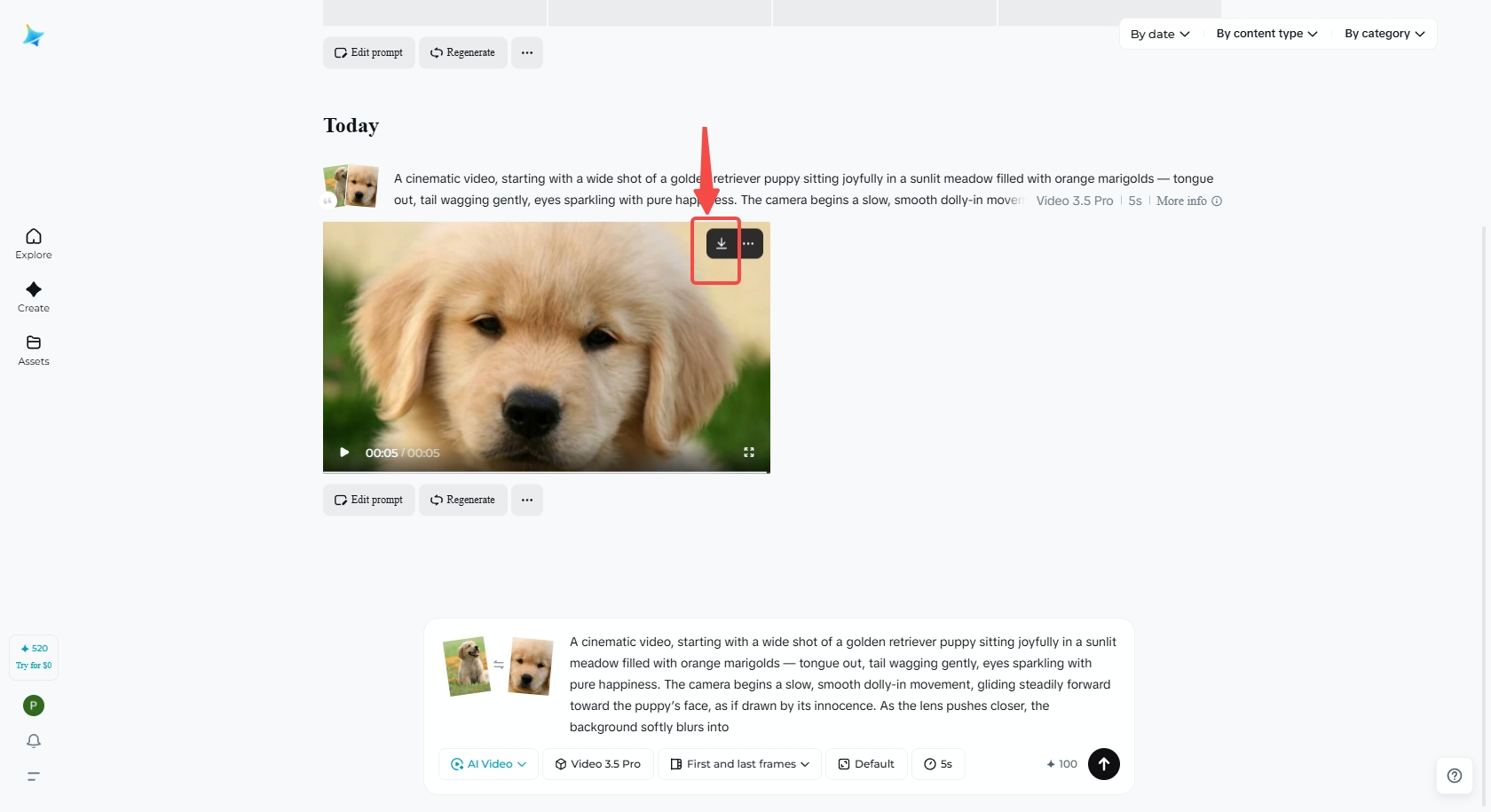1491x812 pixels.
Task: Click the More info icon
Action: 1217,201
